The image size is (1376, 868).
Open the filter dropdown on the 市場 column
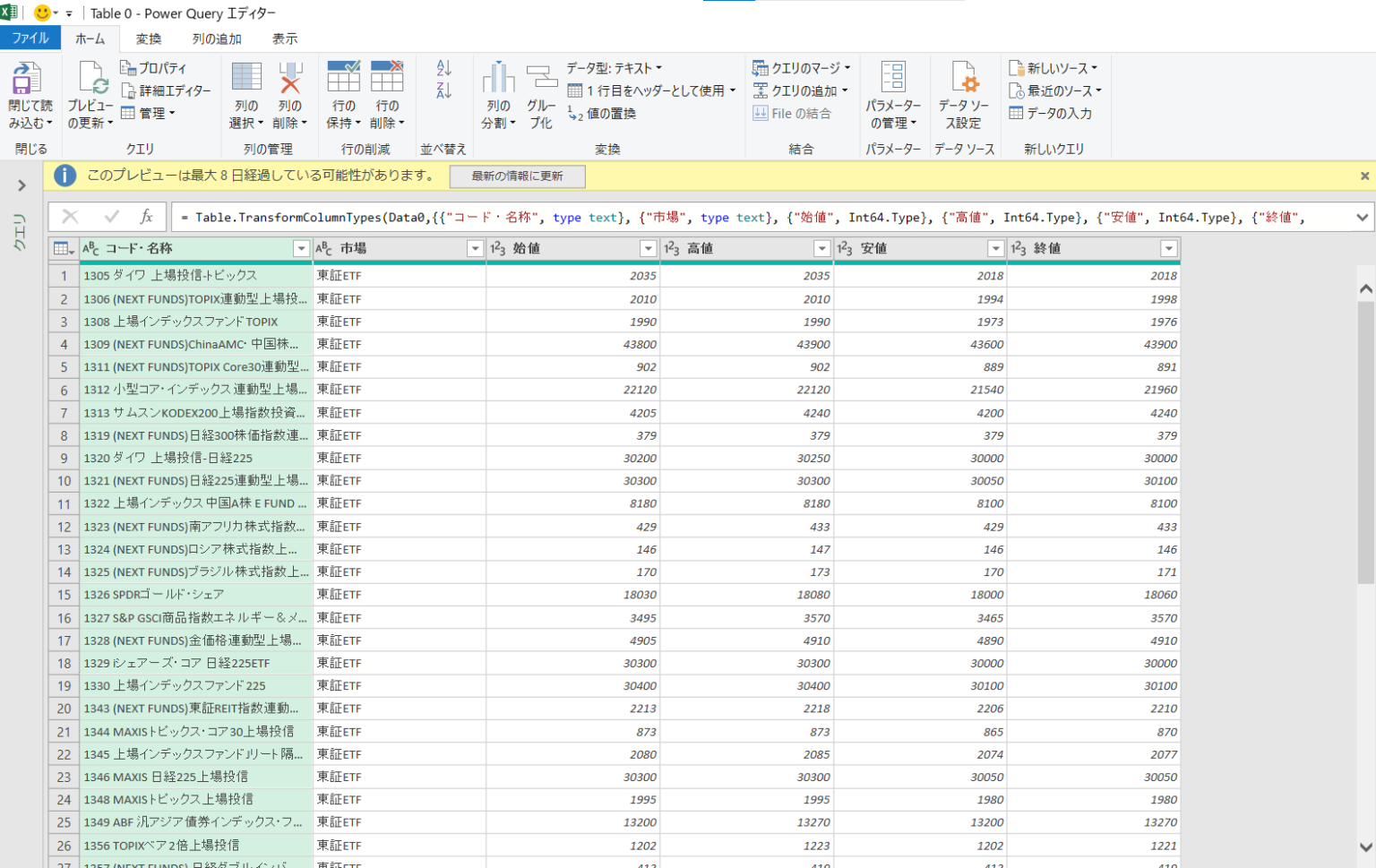[x=475, y=248]
